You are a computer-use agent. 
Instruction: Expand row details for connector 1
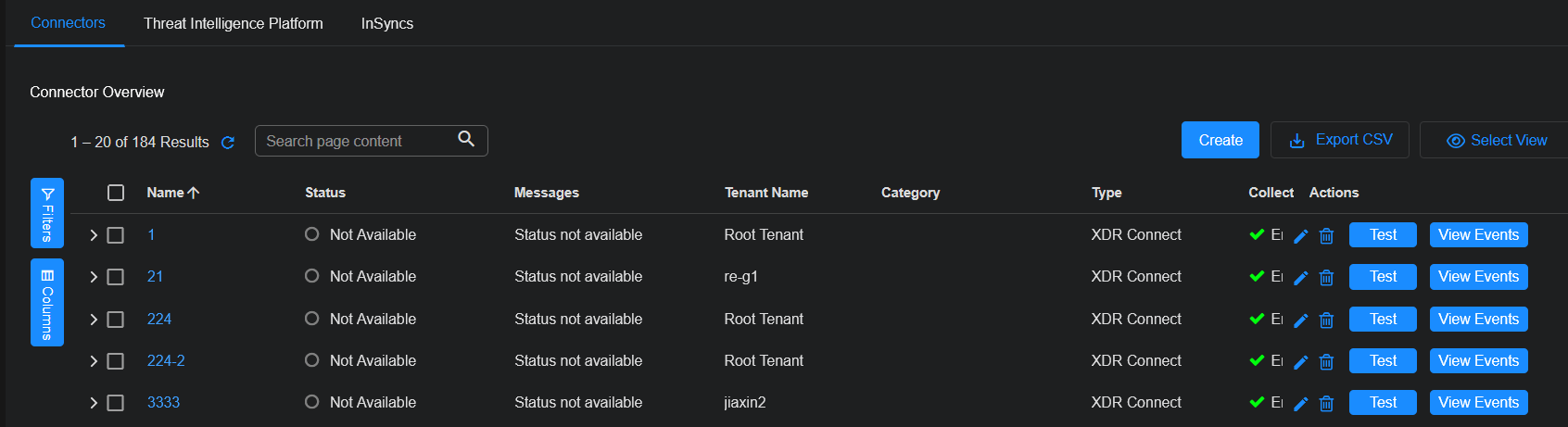[94, 235]
